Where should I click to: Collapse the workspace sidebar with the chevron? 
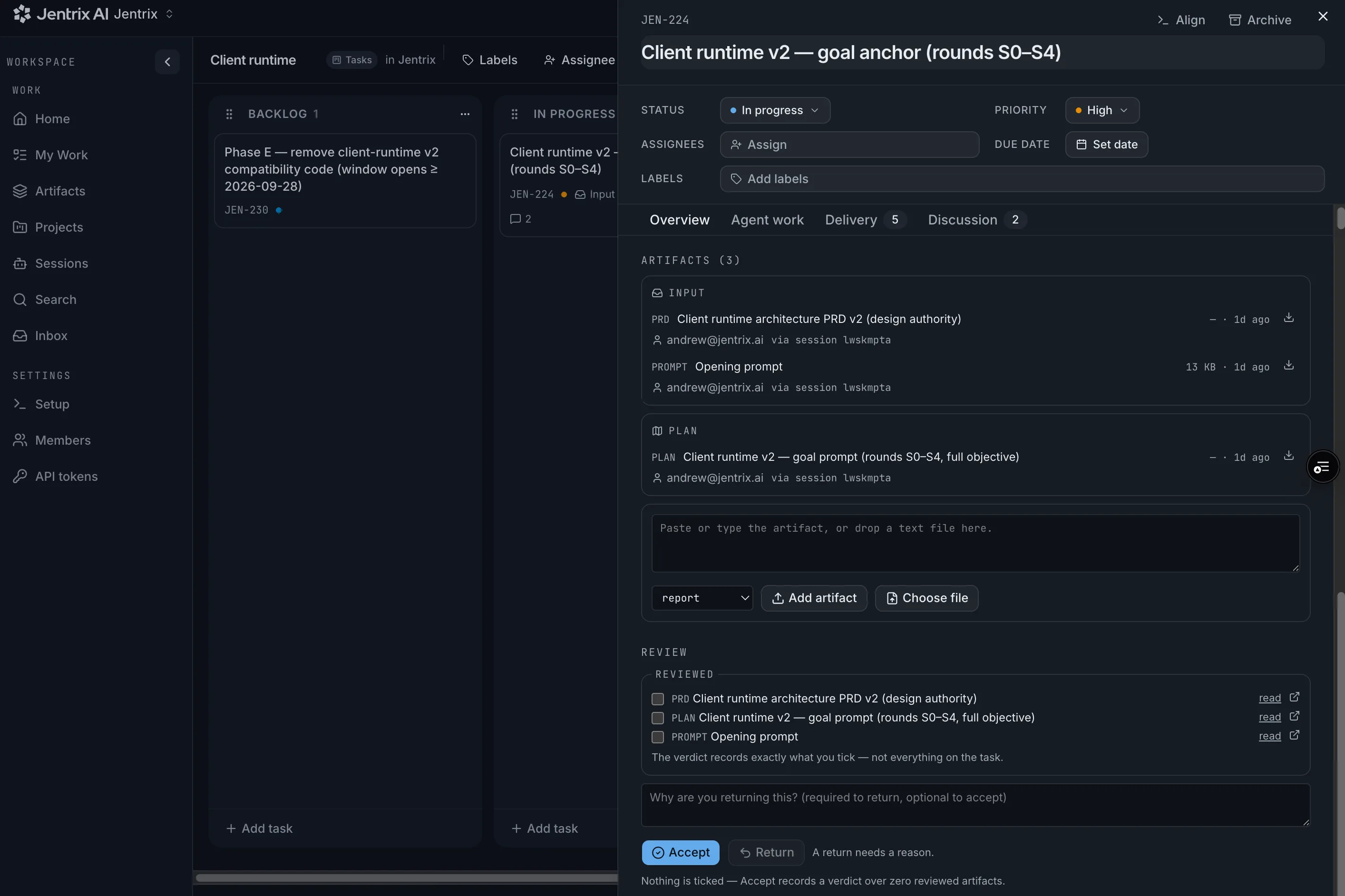pyautogui.click(x=167, y=62)
